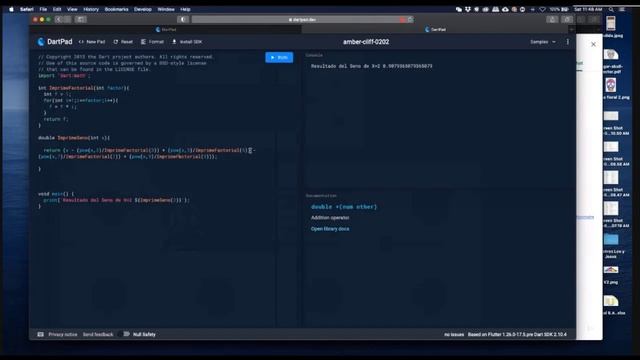Image resolution: width=640 pixels, height=360 pixels.
Task: Open the Privacy notice link
Action: point(62,334)
